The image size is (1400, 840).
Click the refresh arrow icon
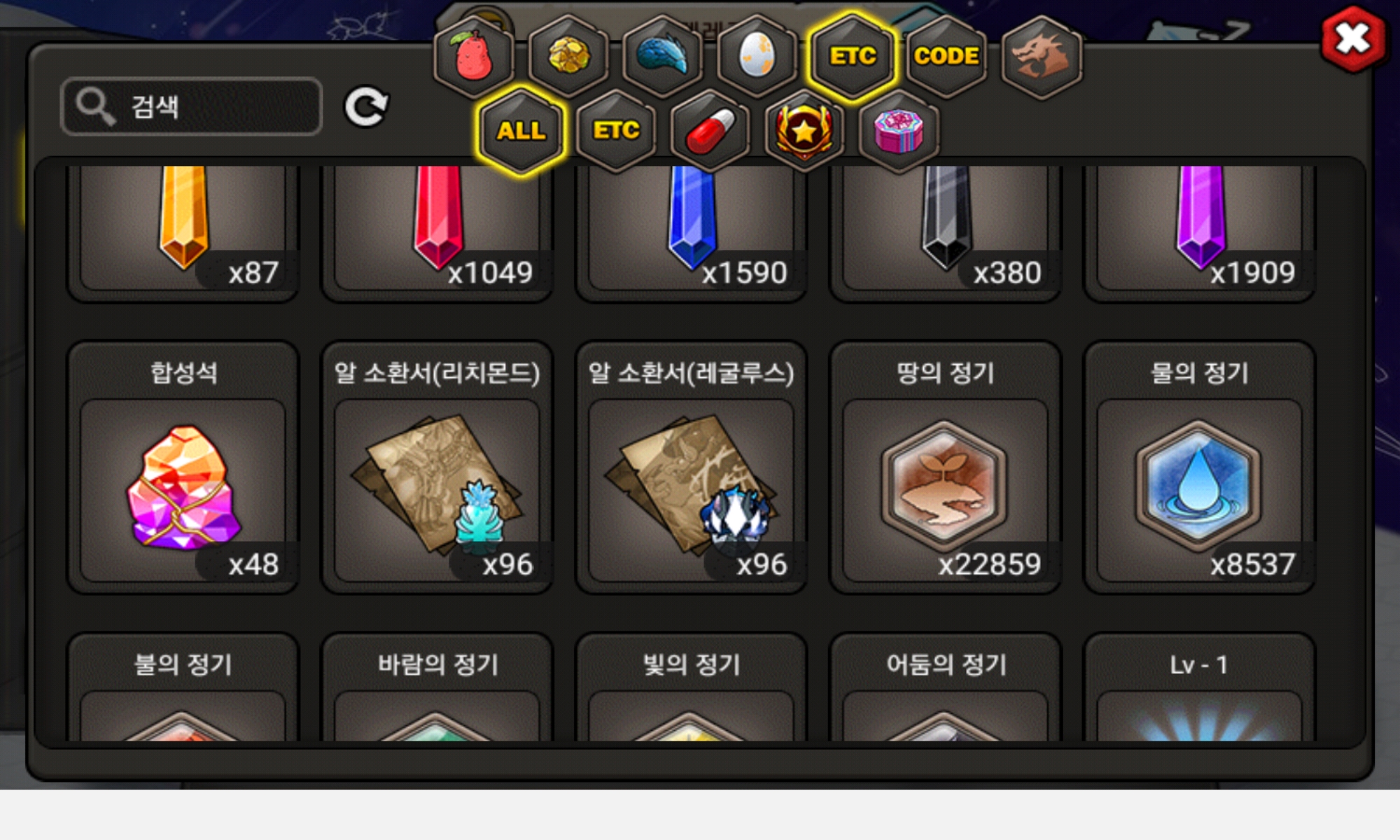366,107
